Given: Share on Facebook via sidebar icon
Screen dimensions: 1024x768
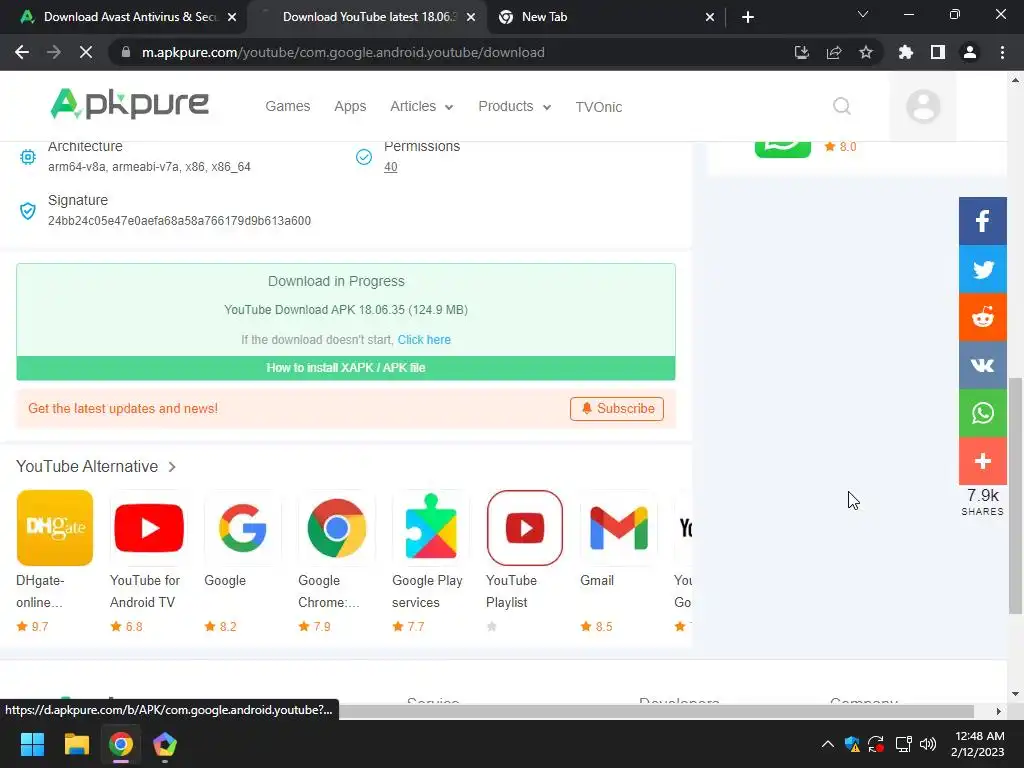Looking at the screenshot, I should [982, 221].
